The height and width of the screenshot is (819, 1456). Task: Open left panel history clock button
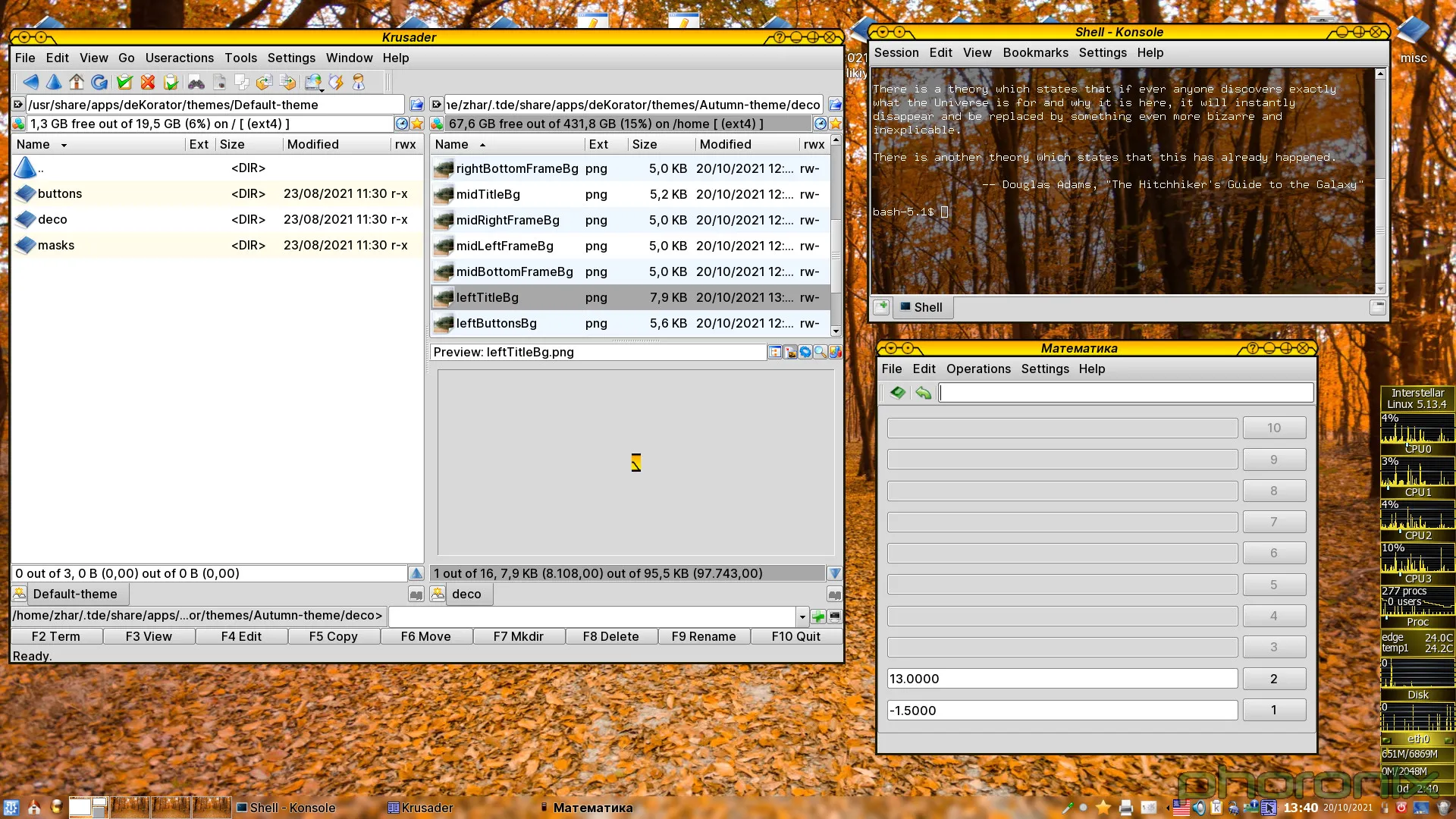click(402, 124)
